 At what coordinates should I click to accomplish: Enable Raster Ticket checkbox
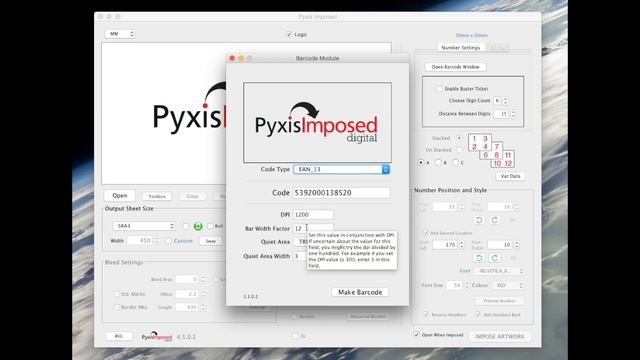tap(439, 89)
